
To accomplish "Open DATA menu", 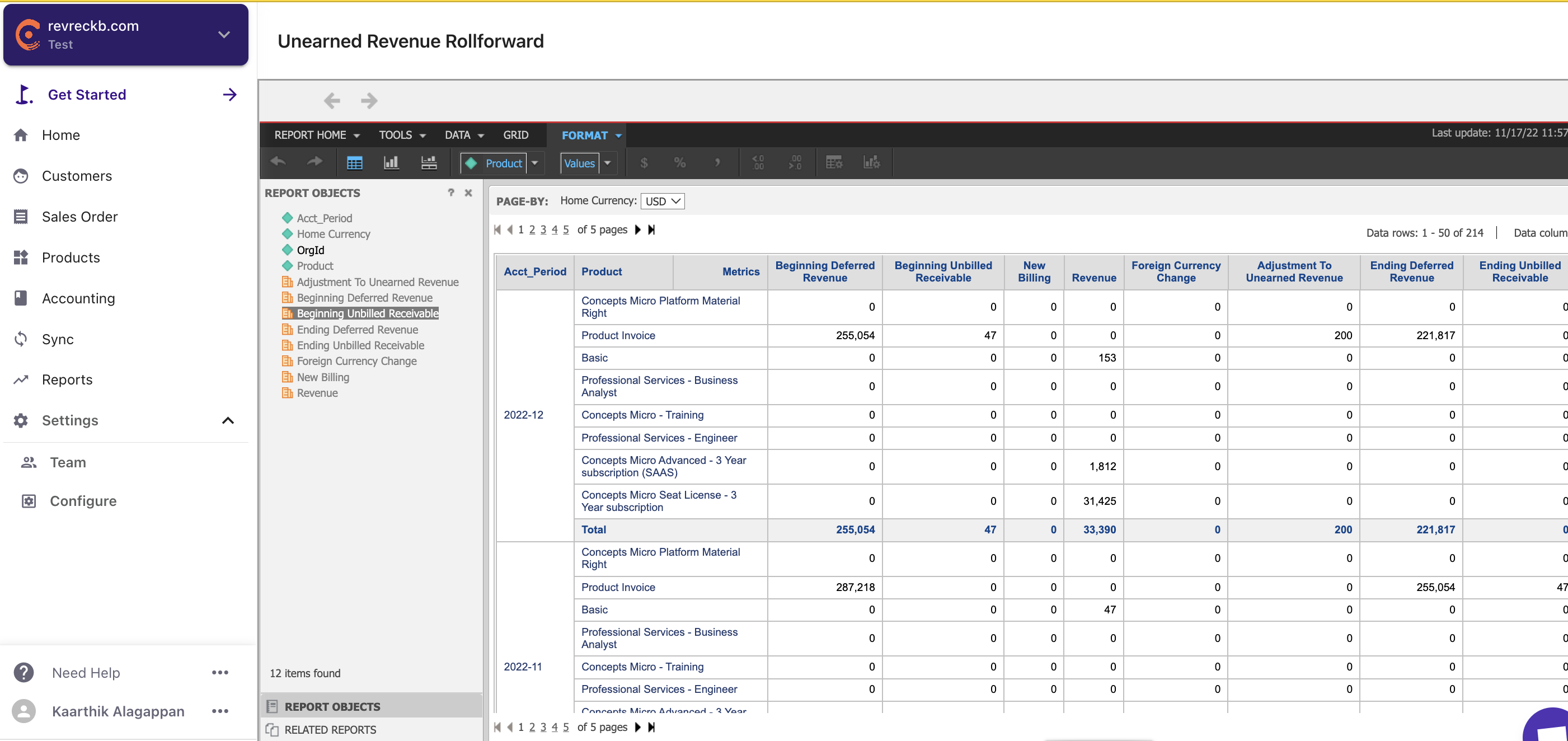I will tap(464, 134).
